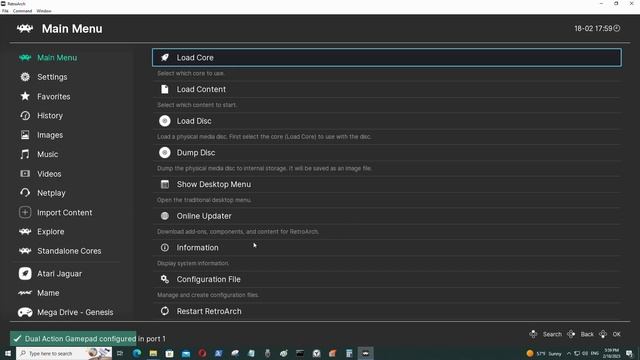
Task: Click the Atari Jaguar playlist icon
Action: (25, 273)
